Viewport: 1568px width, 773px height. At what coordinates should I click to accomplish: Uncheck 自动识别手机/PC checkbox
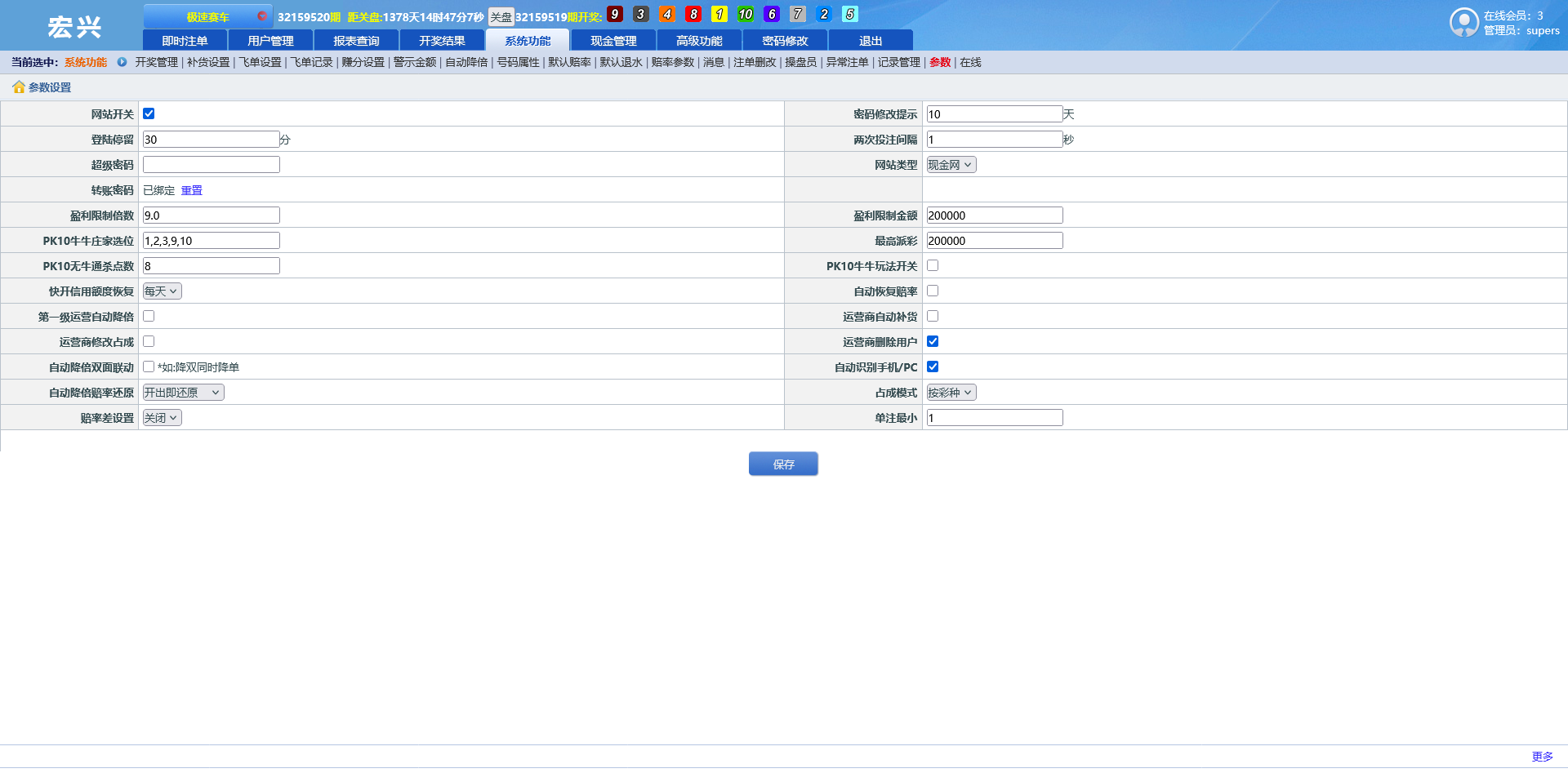[x=933, y=367]
